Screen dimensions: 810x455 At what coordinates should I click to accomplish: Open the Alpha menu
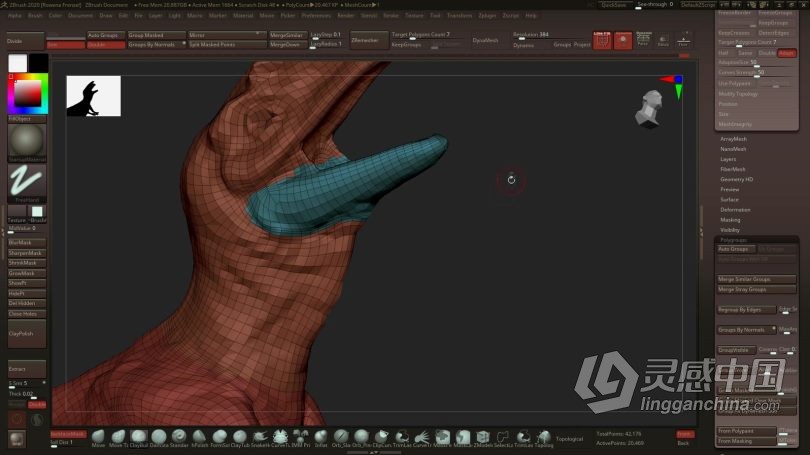click(x=14, y=15)
